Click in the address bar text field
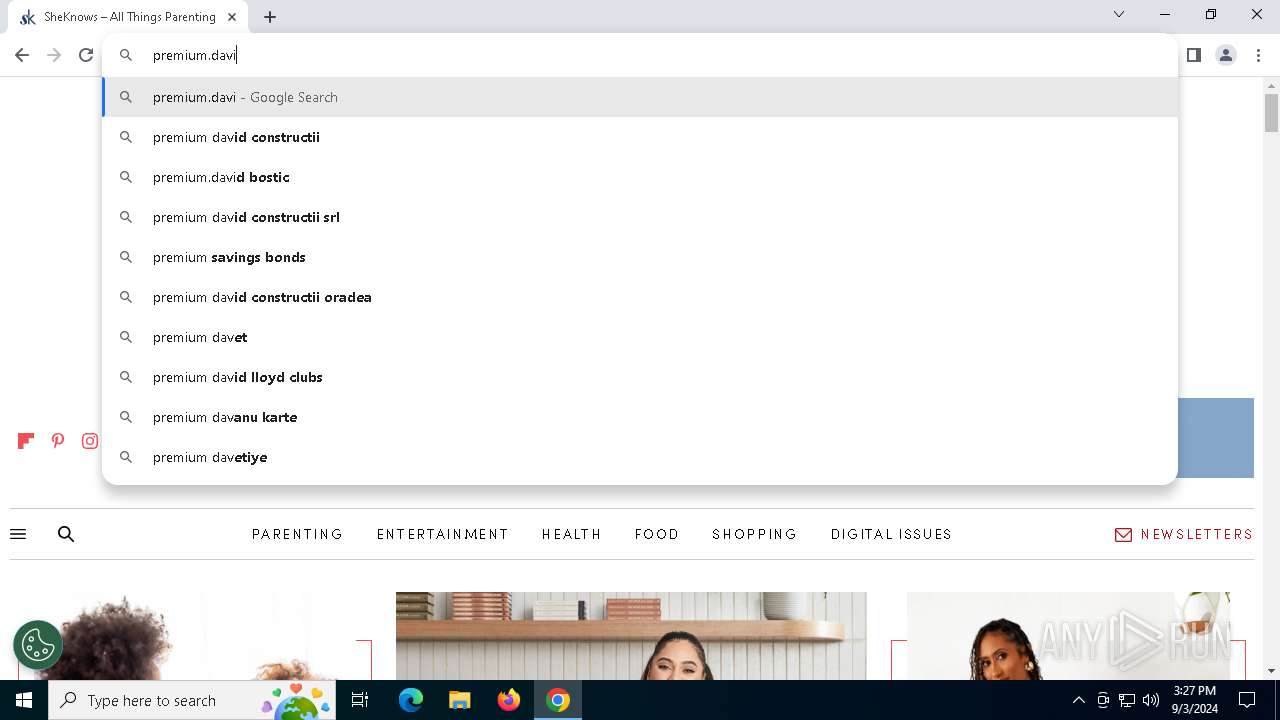This screenshot has height=720, width=1280. pos(640,55)
